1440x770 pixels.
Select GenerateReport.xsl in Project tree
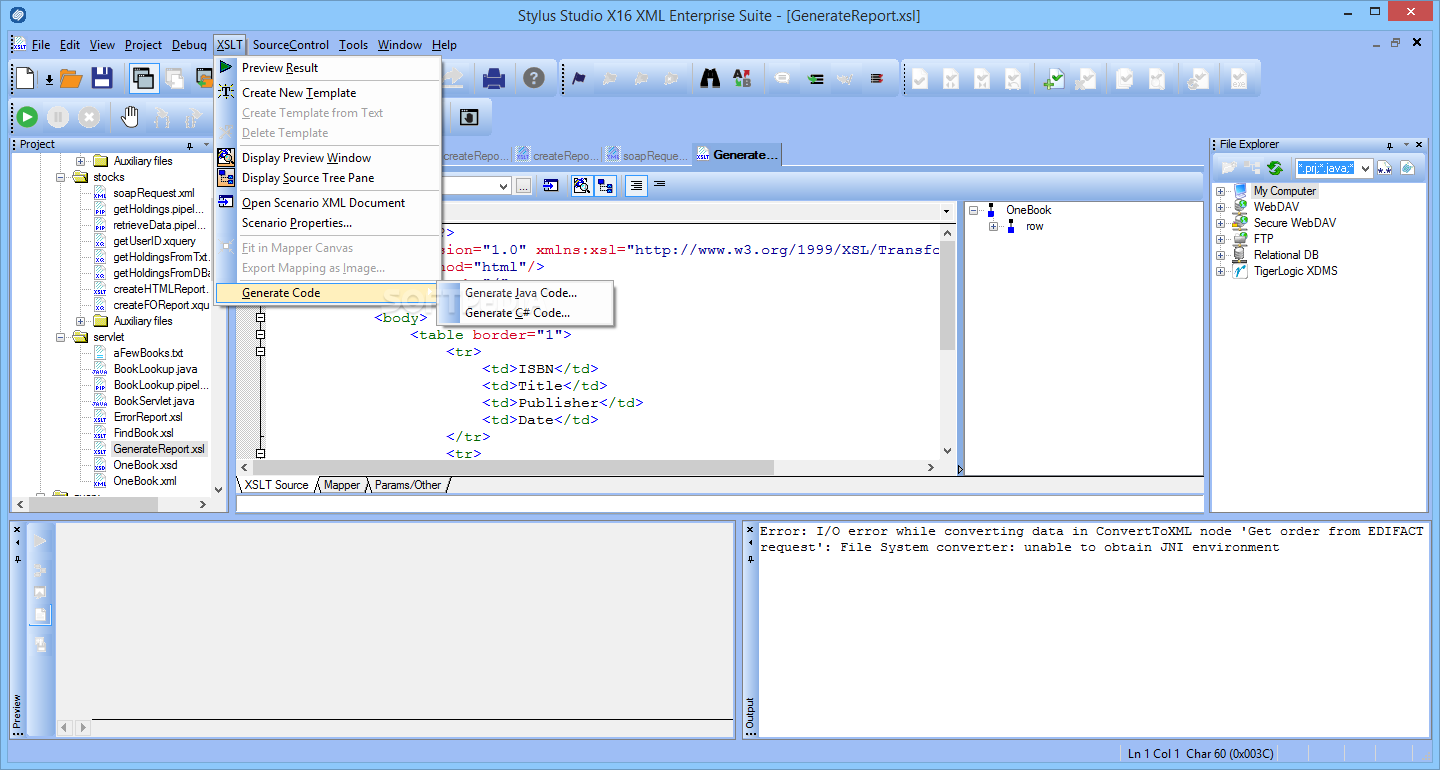tap(159, 449)
